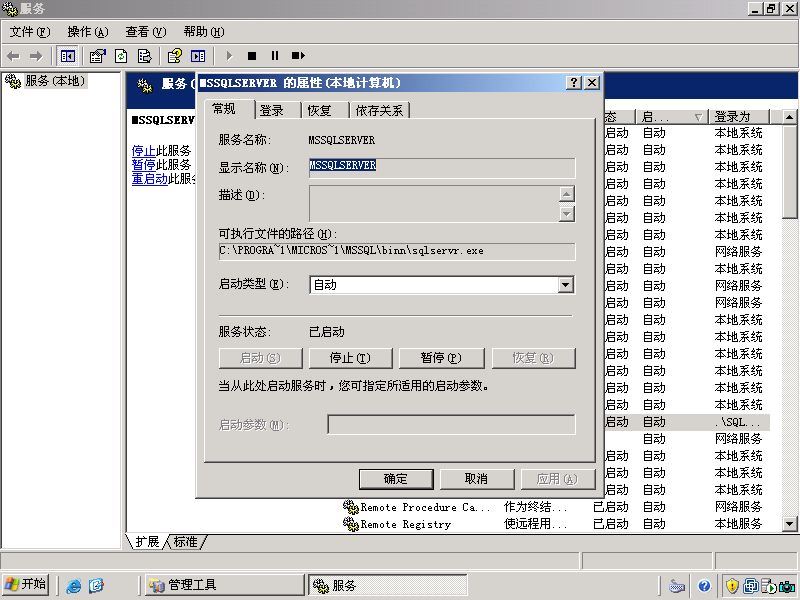Open the 启动类型 dropdown
The width and height of the screenshot is (800, 600).
(x=565, y=285)
